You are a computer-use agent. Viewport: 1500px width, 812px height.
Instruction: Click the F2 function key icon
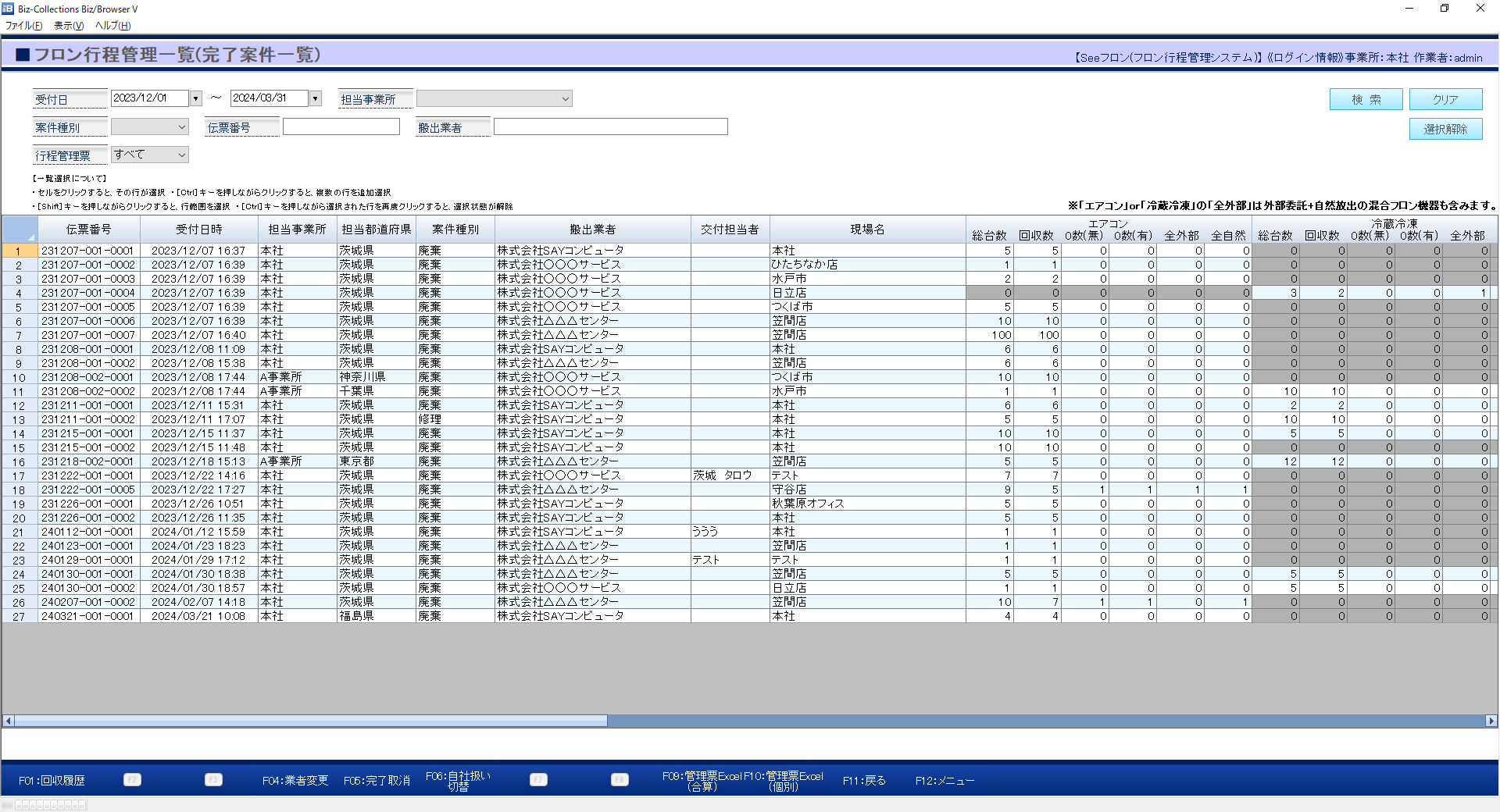pyautogui.click(x=132, y=780)
